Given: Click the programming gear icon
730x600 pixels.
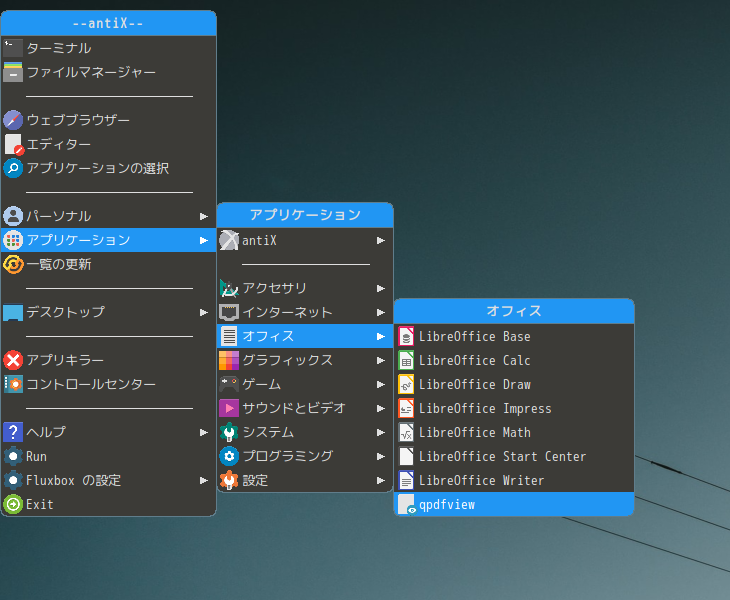Looking at the screenshot, I should (229, 456).
